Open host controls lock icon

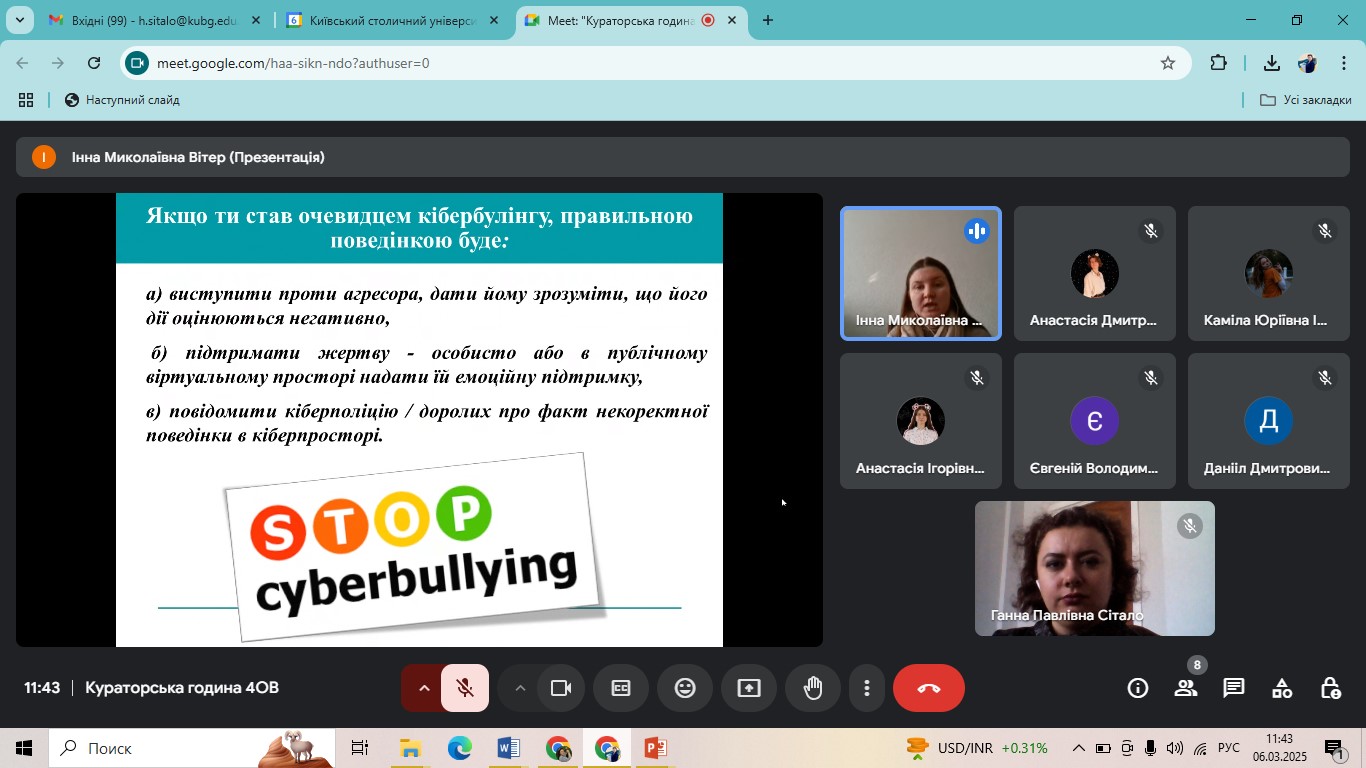[1330, 688]
